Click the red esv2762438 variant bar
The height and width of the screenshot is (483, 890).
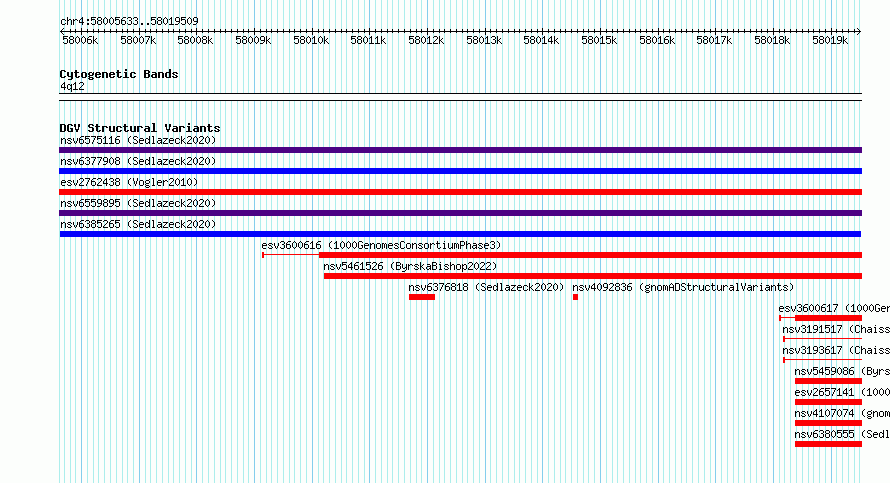point(460,192)
